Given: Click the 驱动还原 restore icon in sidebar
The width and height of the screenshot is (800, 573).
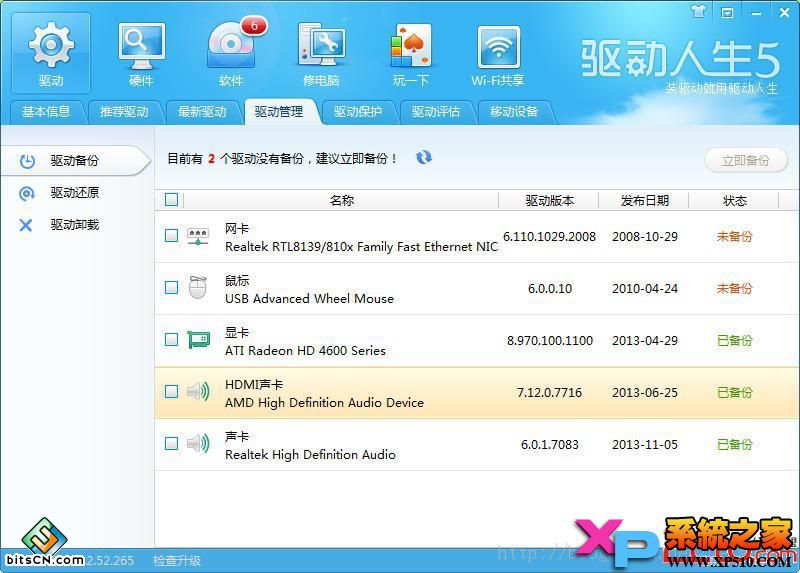Looking at the screenshot, I should point(27,193).
